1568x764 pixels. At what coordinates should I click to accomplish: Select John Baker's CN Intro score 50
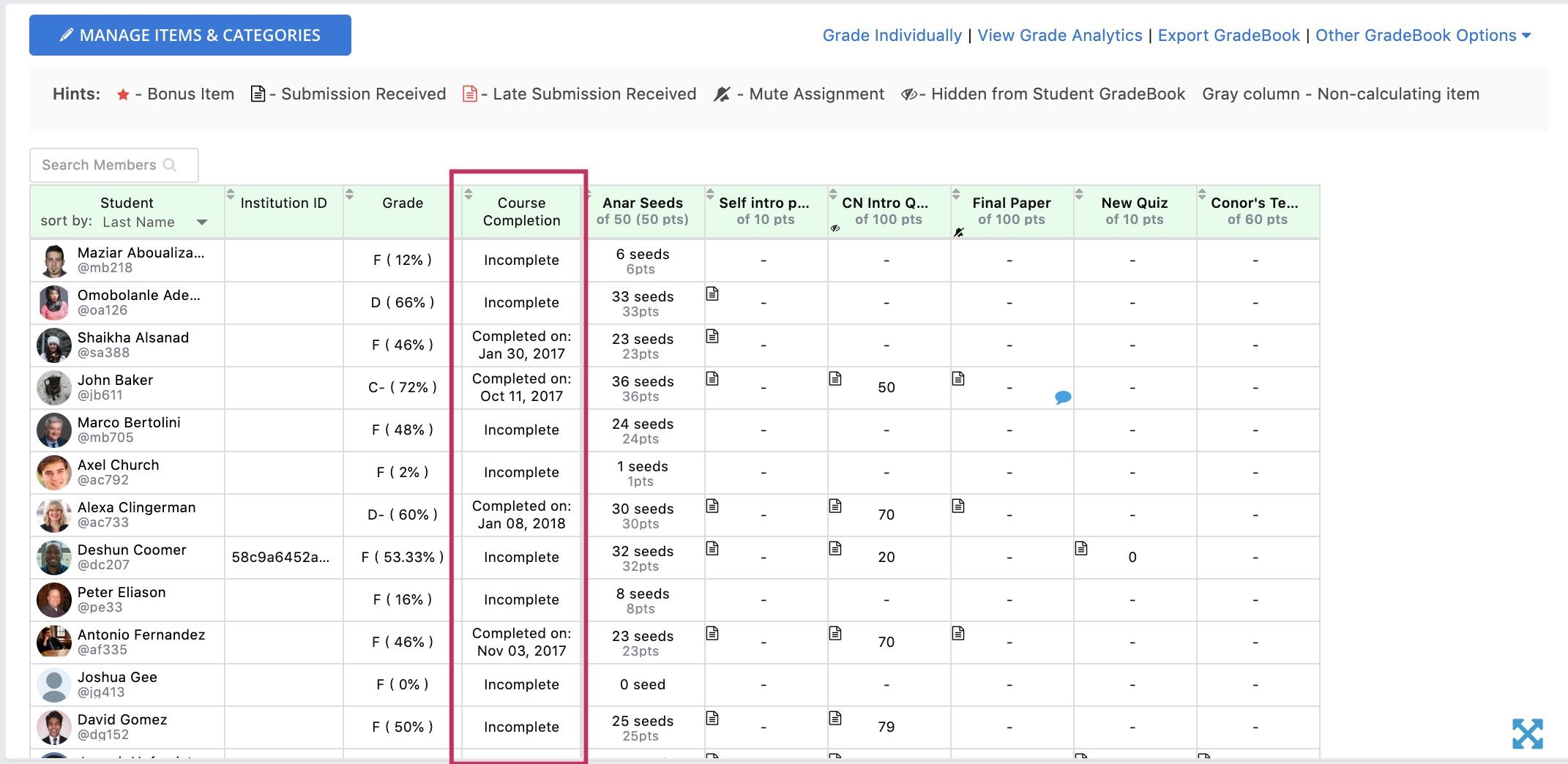tap(886, 387)
